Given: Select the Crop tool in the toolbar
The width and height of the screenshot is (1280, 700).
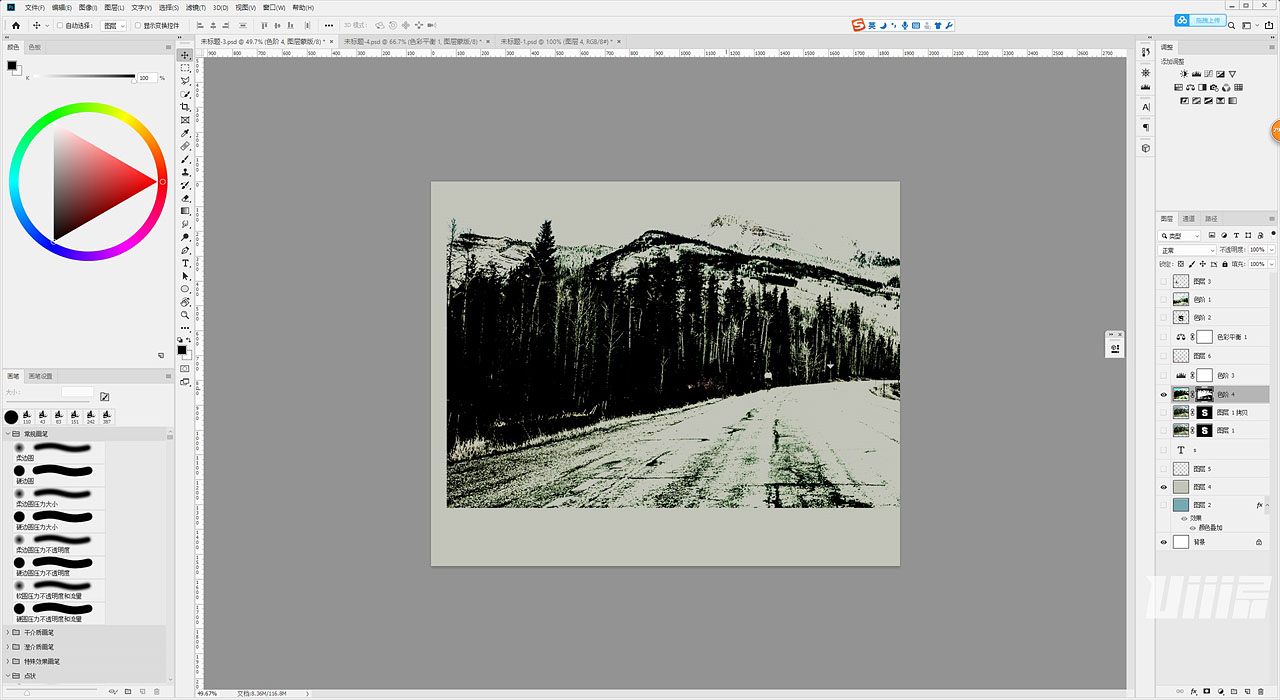Looking at the screenshot, I should coord(185,107).
